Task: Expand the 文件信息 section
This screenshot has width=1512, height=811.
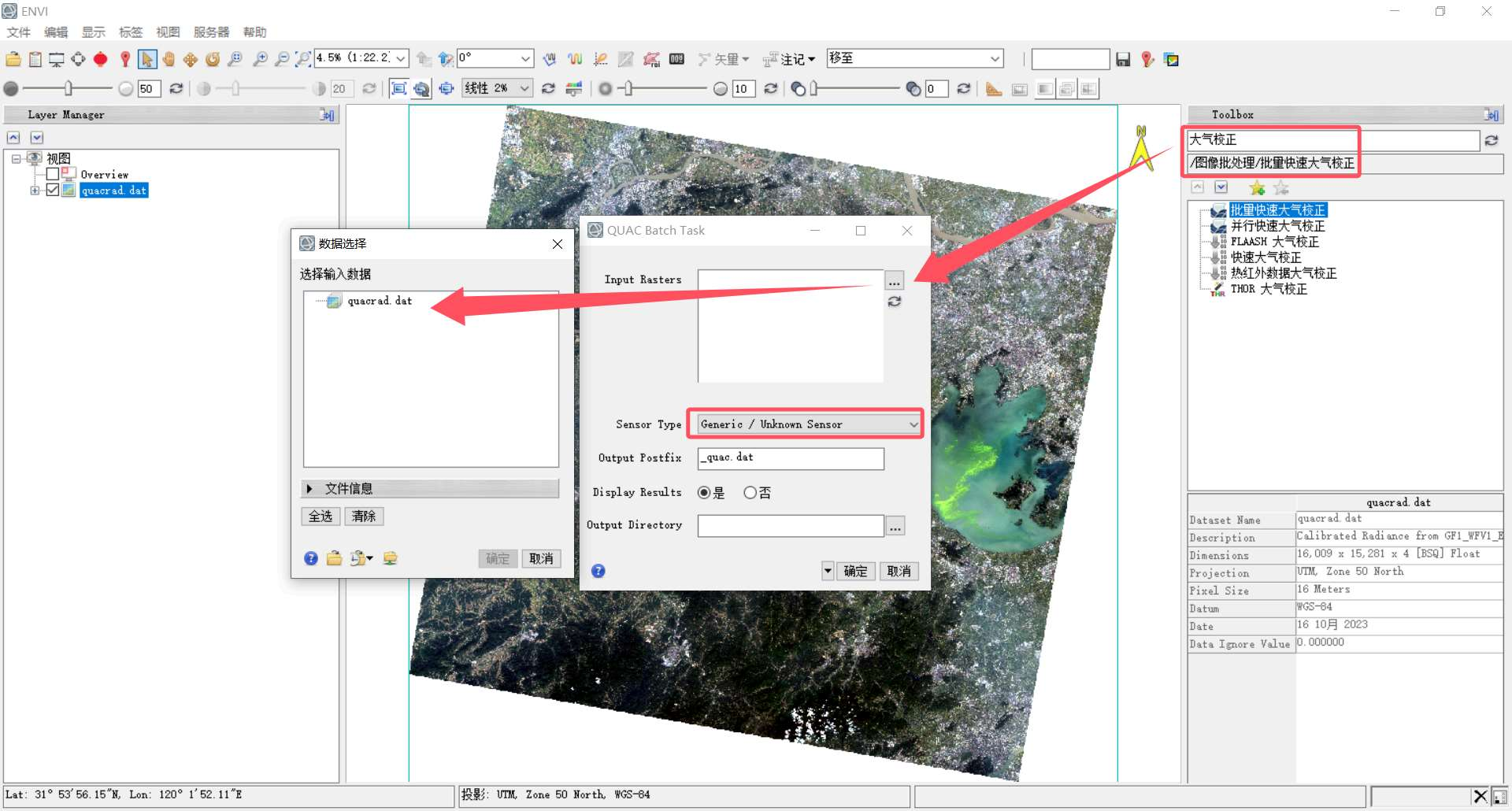Action: coord(309,489)
